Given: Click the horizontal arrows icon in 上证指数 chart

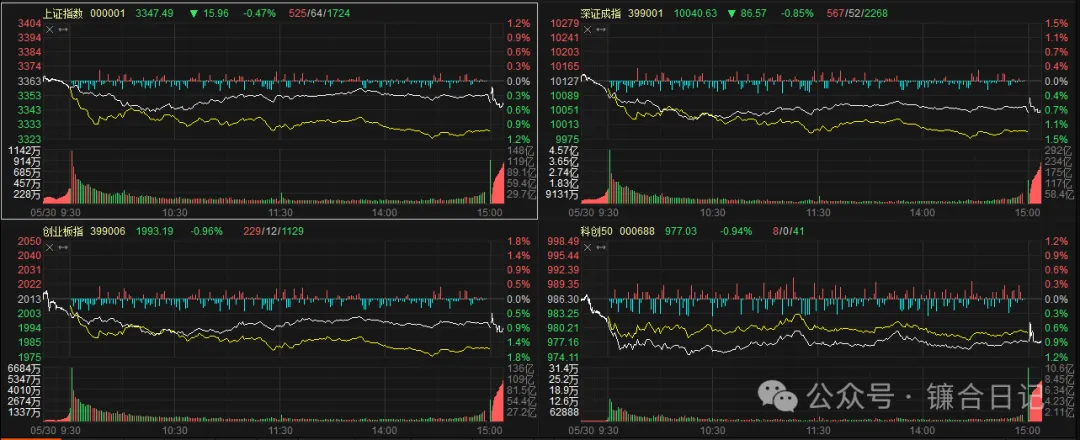Looking at the screenshot, I should tap(63, 30).
